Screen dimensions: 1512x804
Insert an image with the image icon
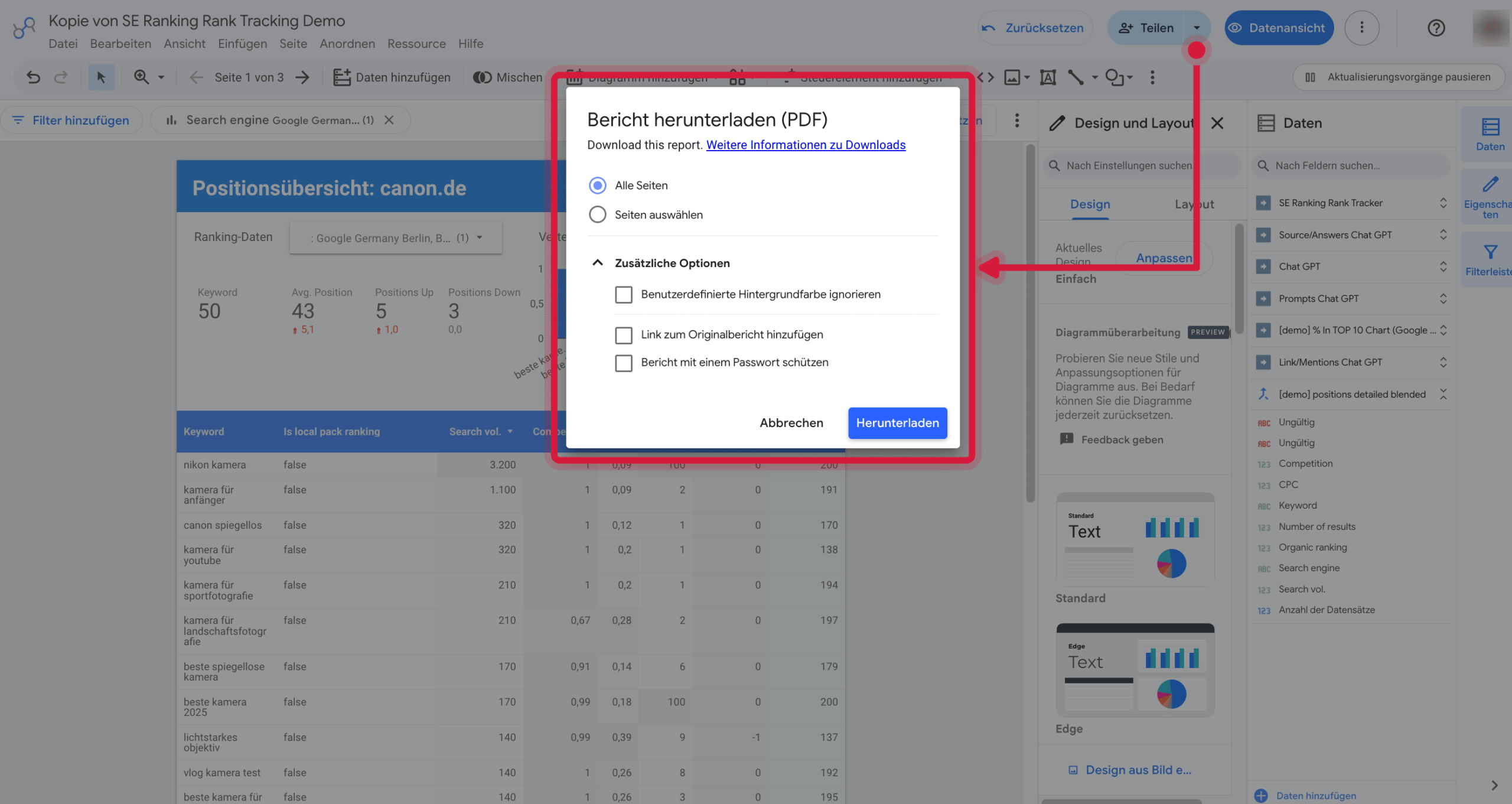click(1012, 77)
